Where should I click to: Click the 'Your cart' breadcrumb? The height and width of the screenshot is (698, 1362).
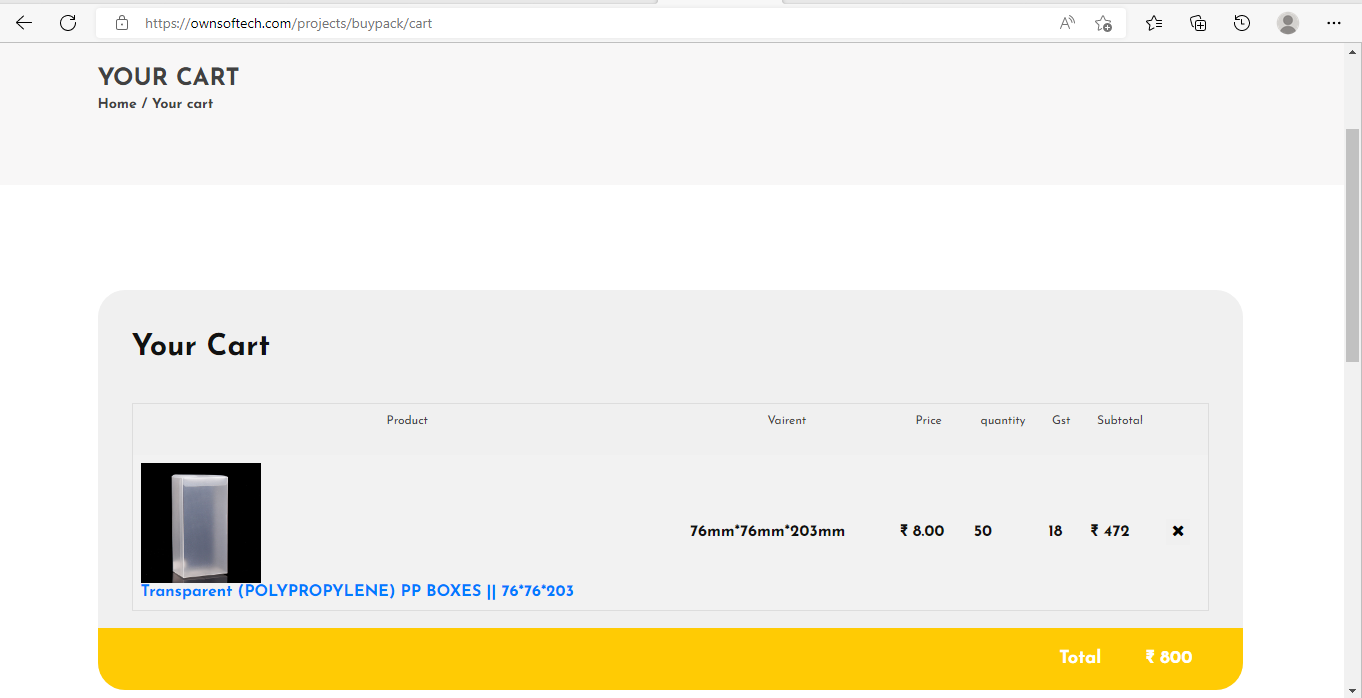(x=182, y=103)
